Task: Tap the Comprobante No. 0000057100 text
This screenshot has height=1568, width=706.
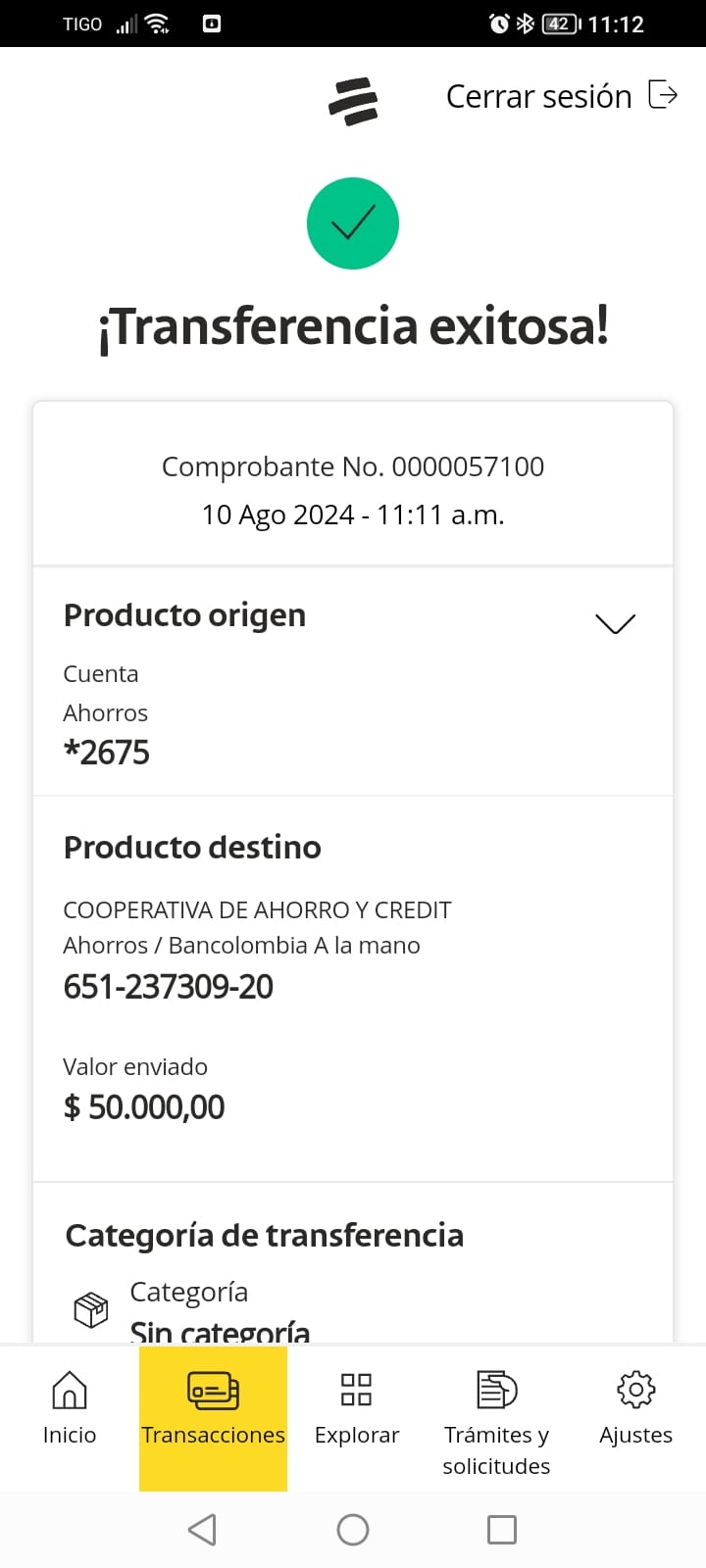Action: coord(353,466)
